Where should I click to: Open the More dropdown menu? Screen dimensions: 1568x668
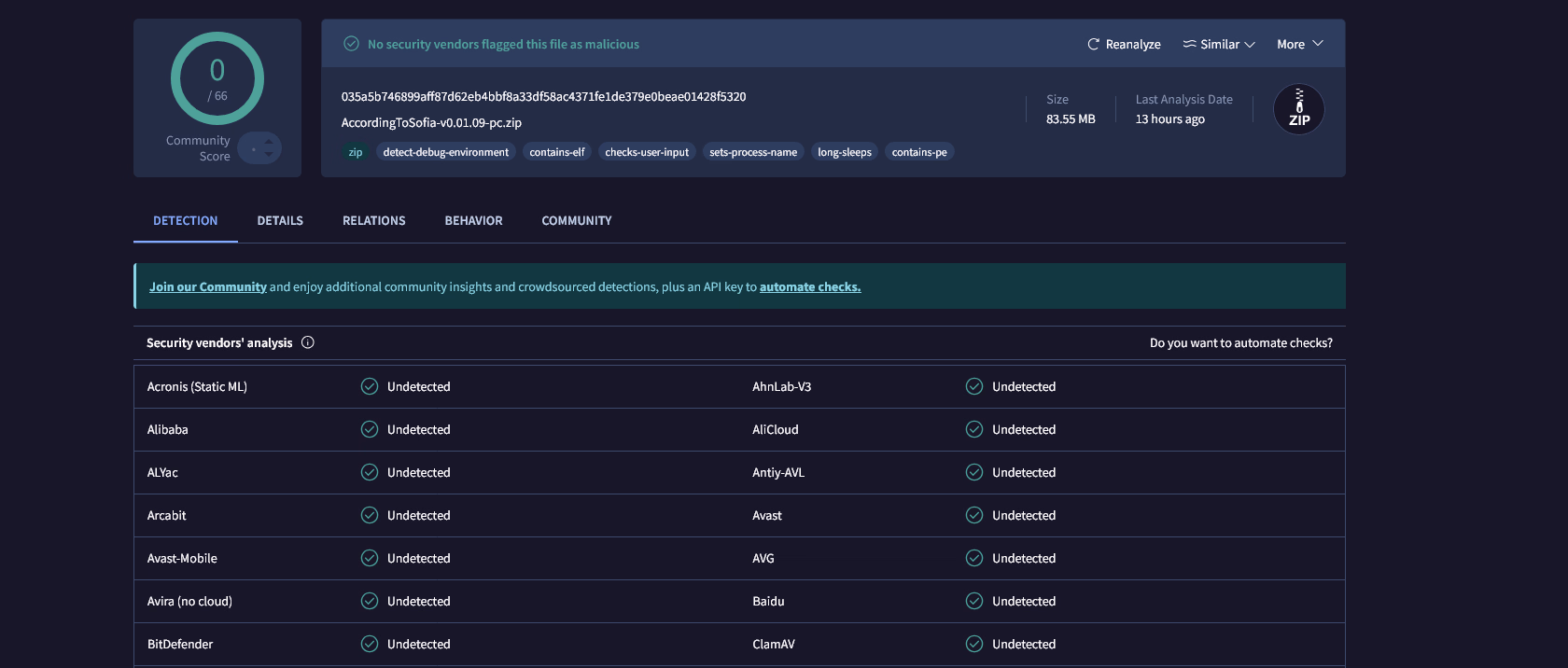(1299, 44)
